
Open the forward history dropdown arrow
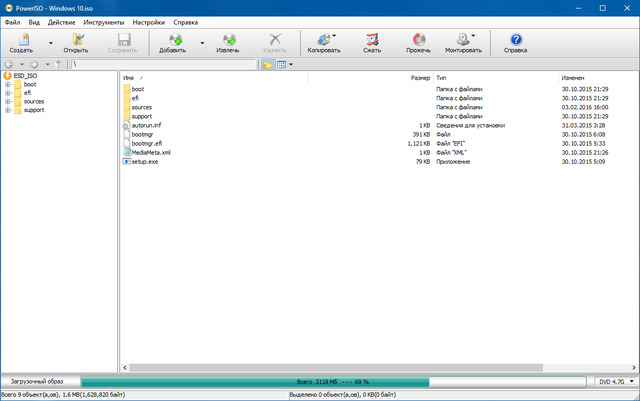click(47, 65)
